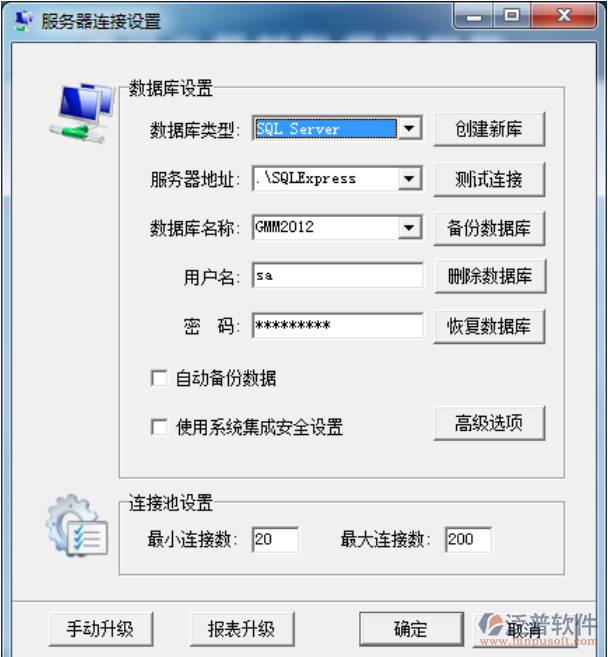Click the title bar application icon
The image size is (608, 657).
(x=23, y=21)
